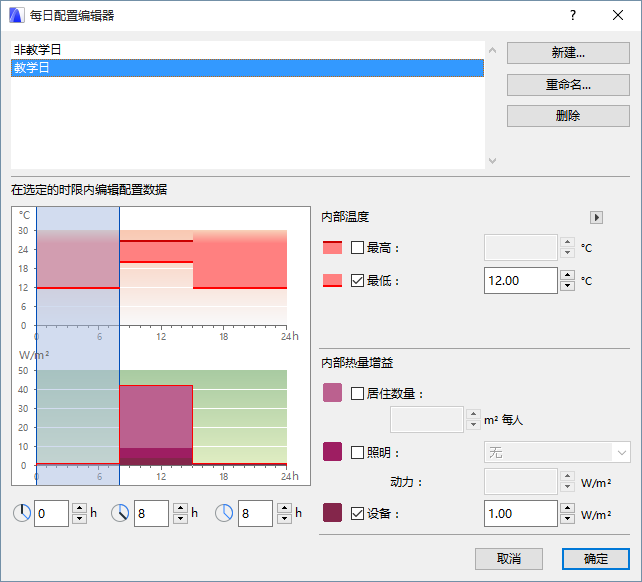This screenshot has height=582, width=642.
Task: Click the 新建... button
Action: point(568,53)
